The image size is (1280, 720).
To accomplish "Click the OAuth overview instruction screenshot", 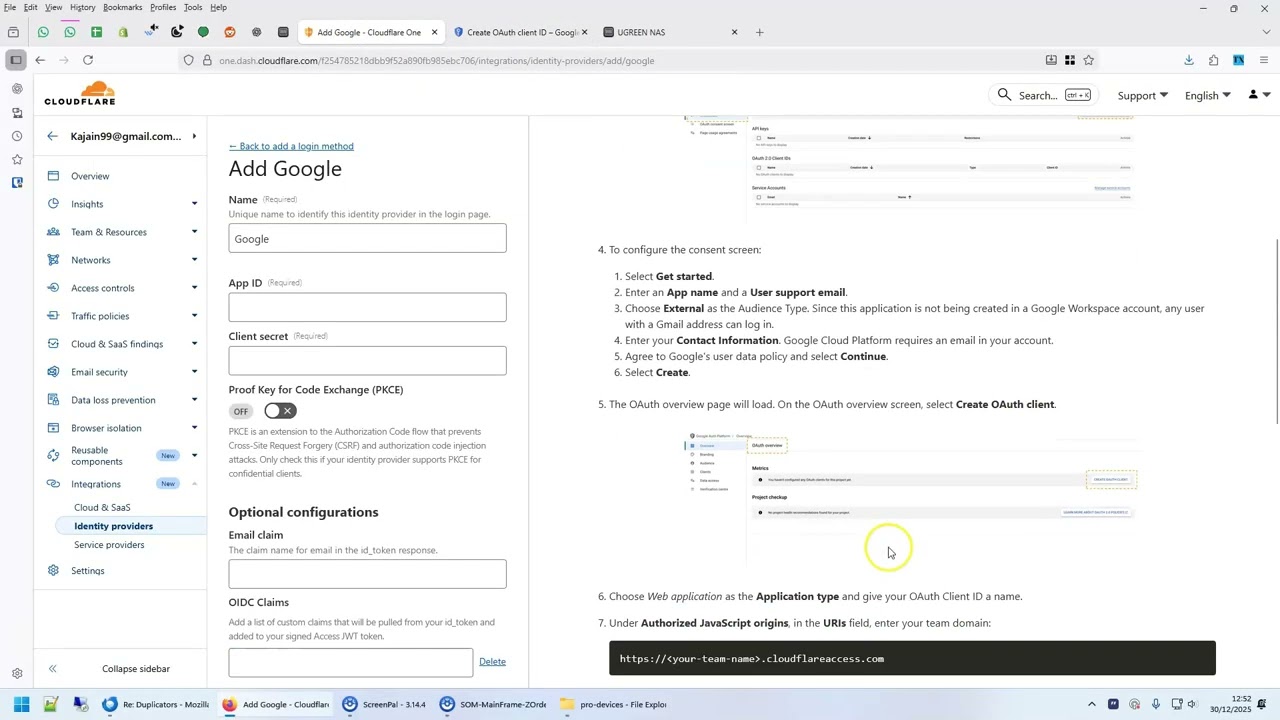I will tap(912, 498).
